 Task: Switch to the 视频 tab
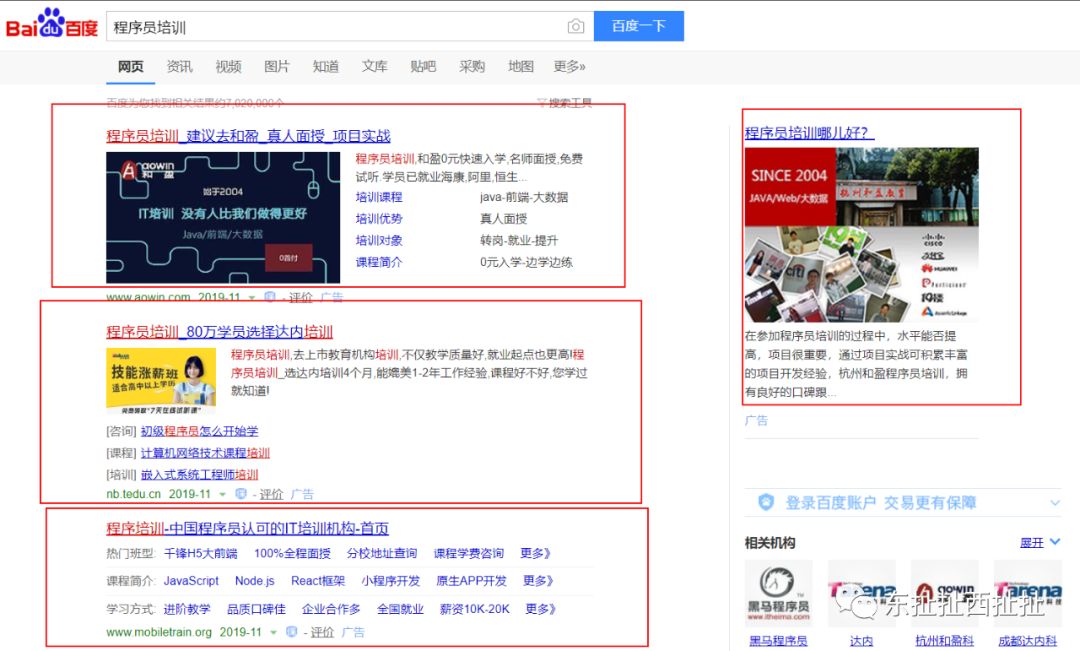tap(228, 67)
